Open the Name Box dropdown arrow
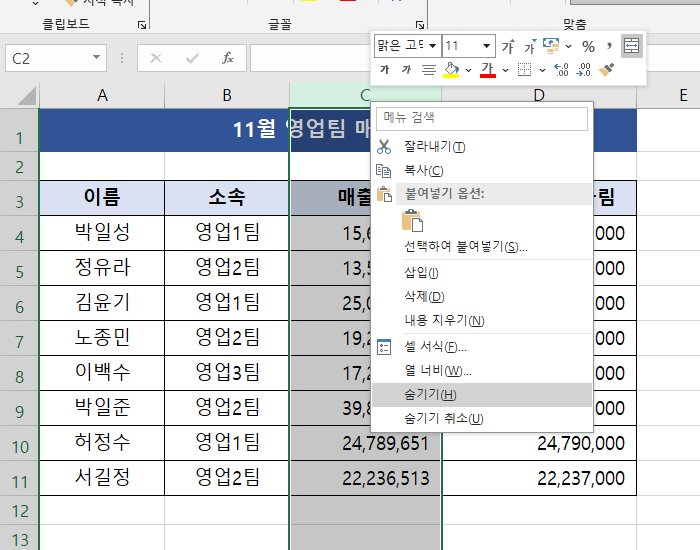This screenshot has width=700, height=550. tap(96, 58)
